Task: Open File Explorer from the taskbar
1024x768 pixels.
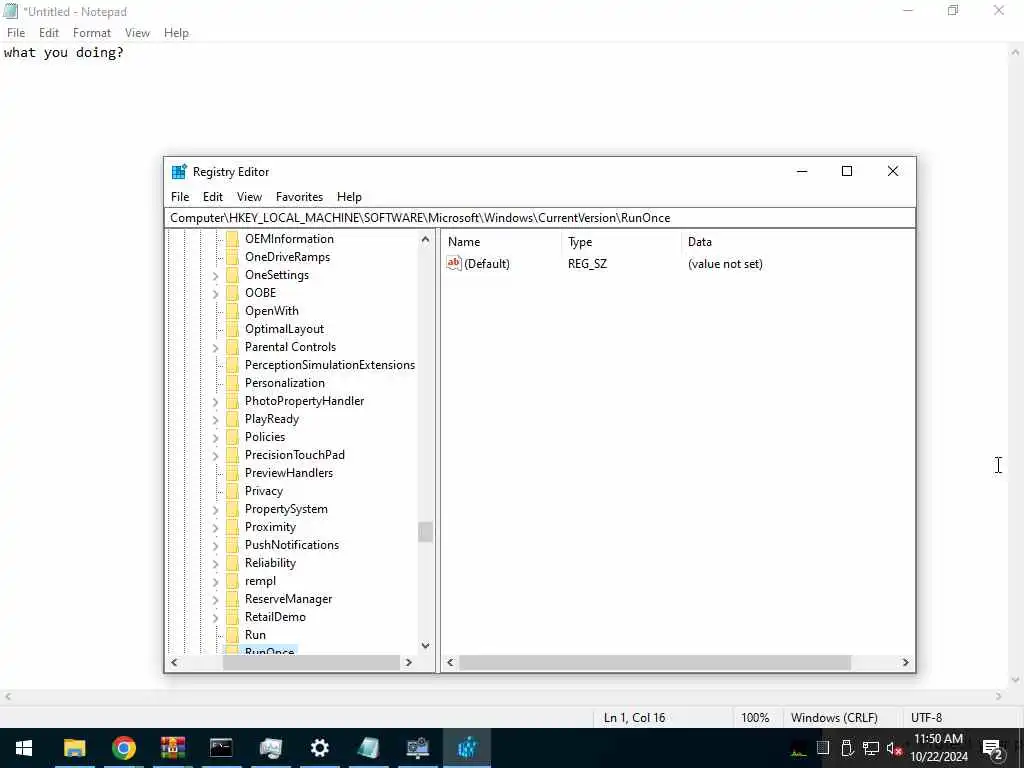Action: pos(74,748)
